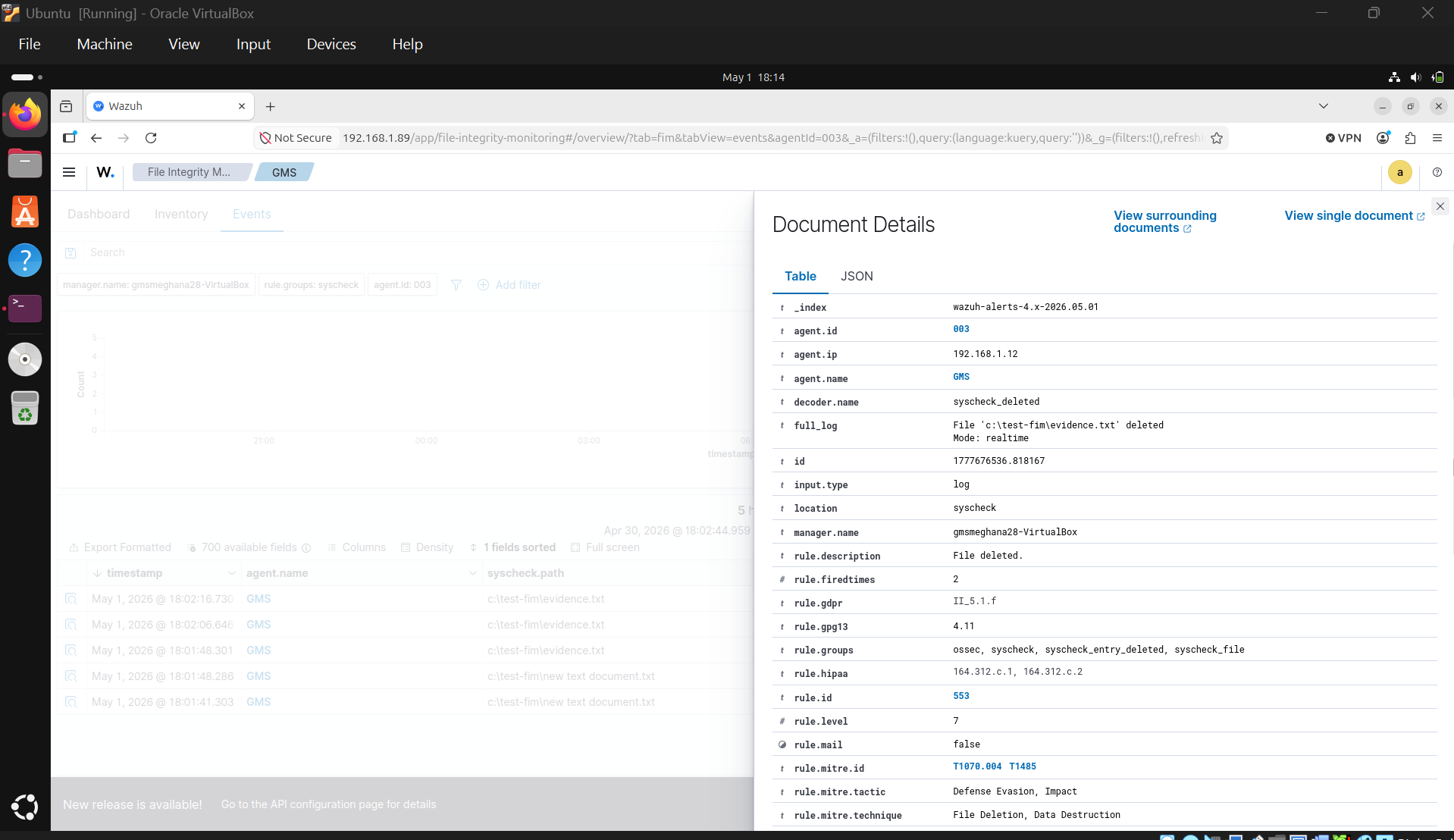Click the Density button
The image size is (1454, 840).
pyautogui.click(x=427, y=547)
